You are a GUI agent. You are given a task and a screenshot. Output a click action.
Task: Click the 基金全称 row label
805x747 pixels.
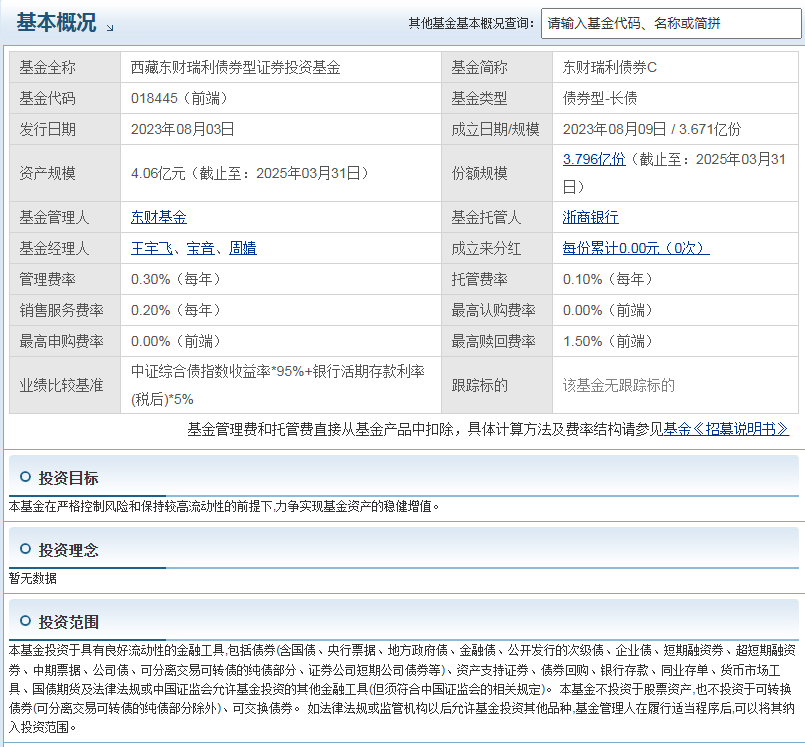[x=47, y=67]
